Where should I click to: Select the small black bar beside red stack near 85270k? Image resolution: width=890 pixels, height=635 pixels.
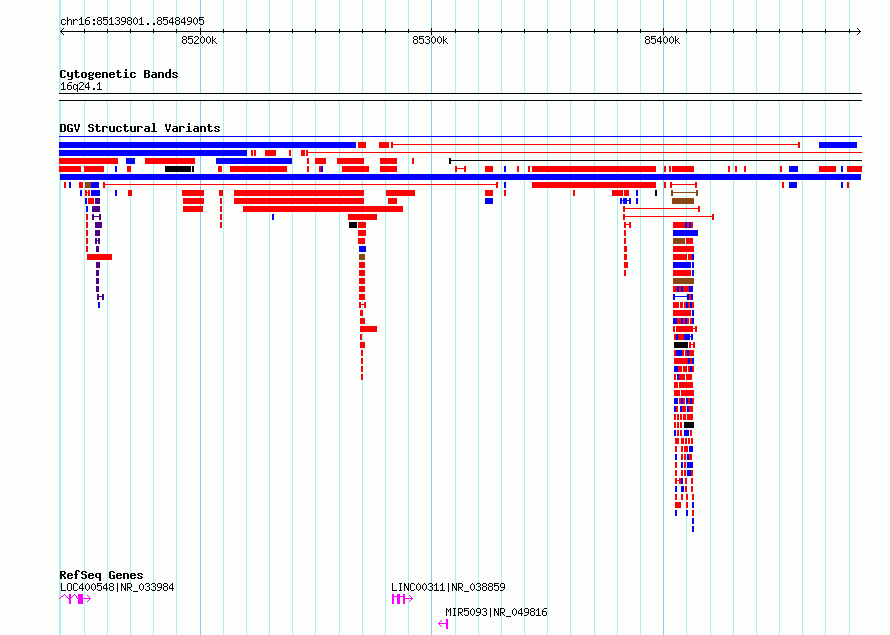click(x=353, y=225)
